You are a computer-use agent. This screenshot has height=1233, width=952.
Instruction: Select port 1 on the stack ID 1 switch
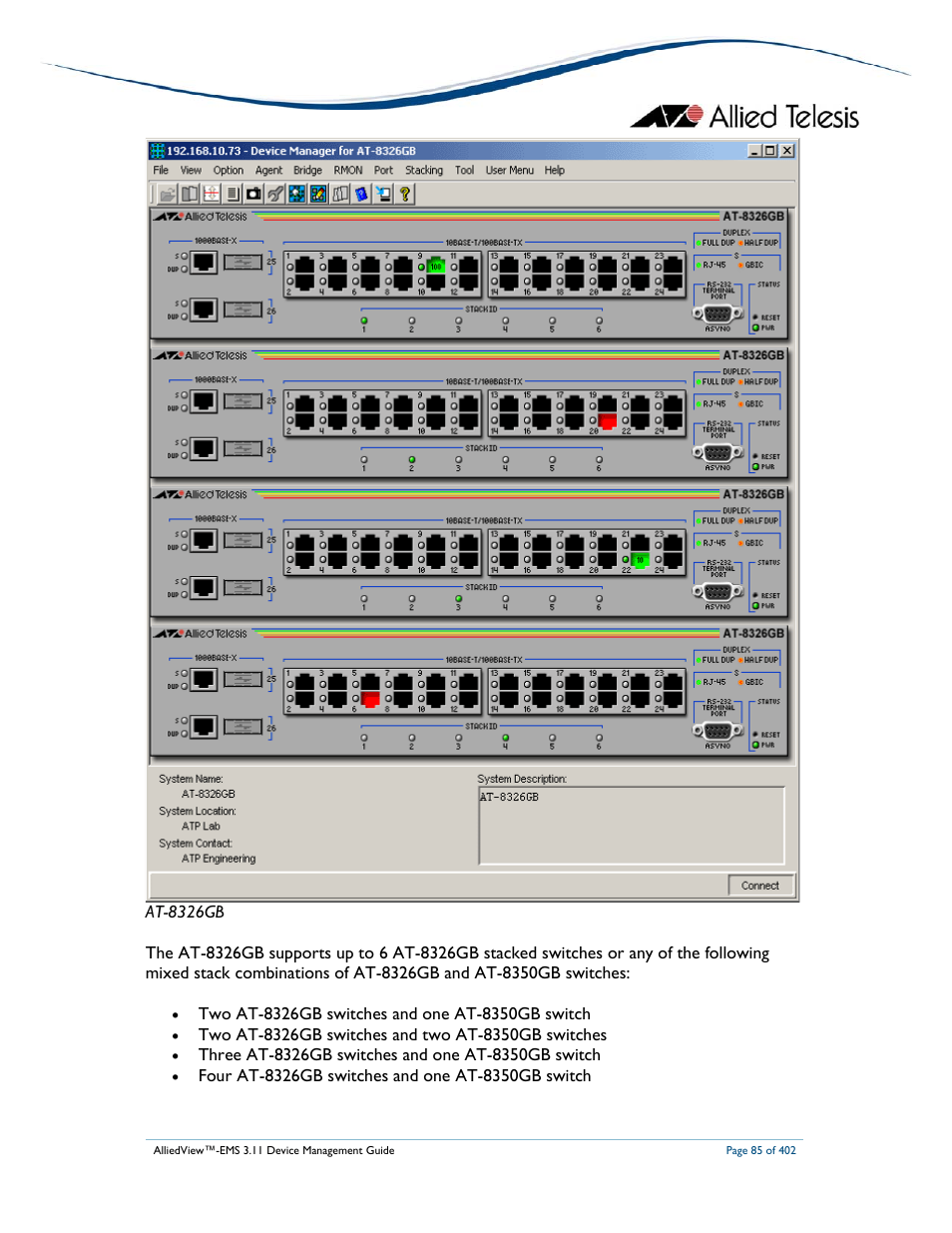pyautogui.click(x=305, y=267)
